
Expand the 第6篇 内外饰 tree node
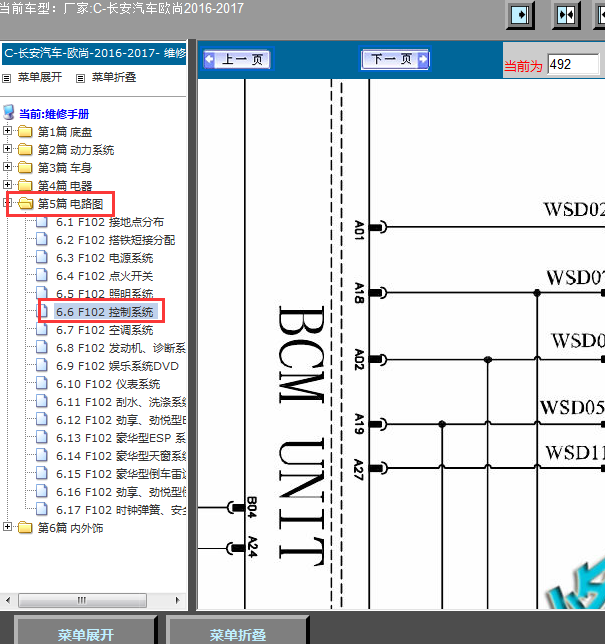click(7, 526)
